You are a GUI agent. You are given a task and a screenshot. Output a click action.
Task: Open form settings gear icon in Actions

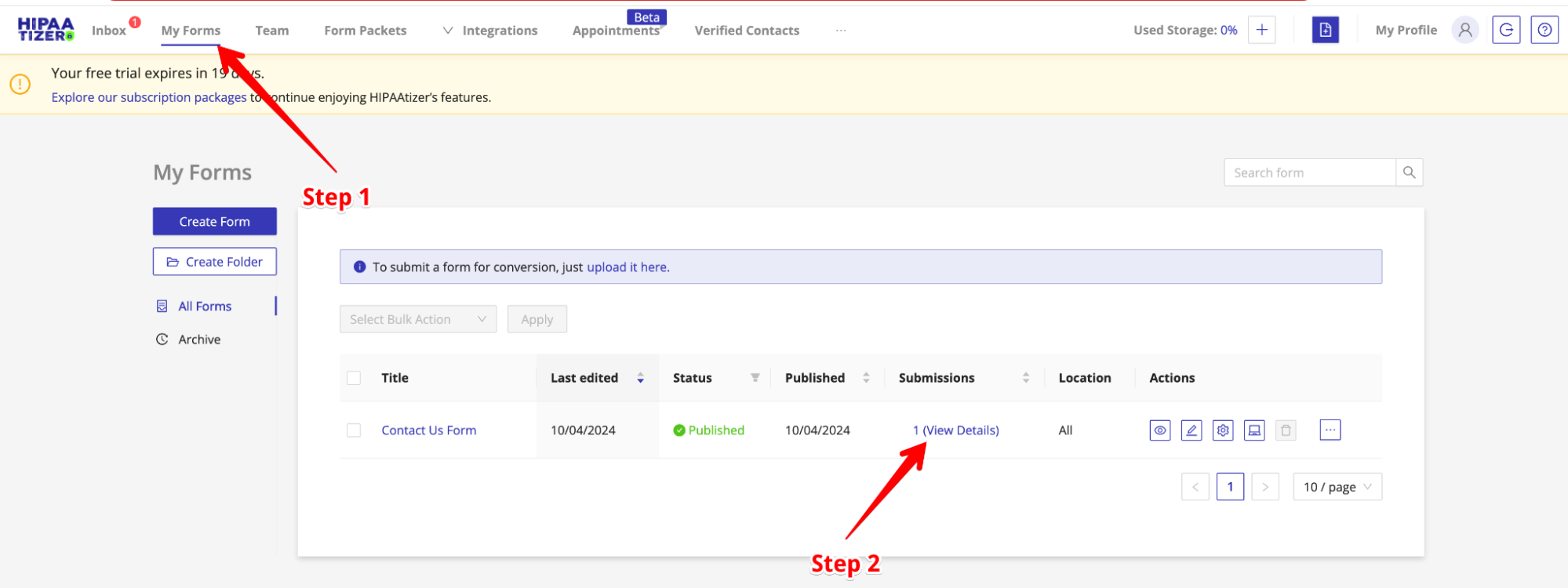1222,430
